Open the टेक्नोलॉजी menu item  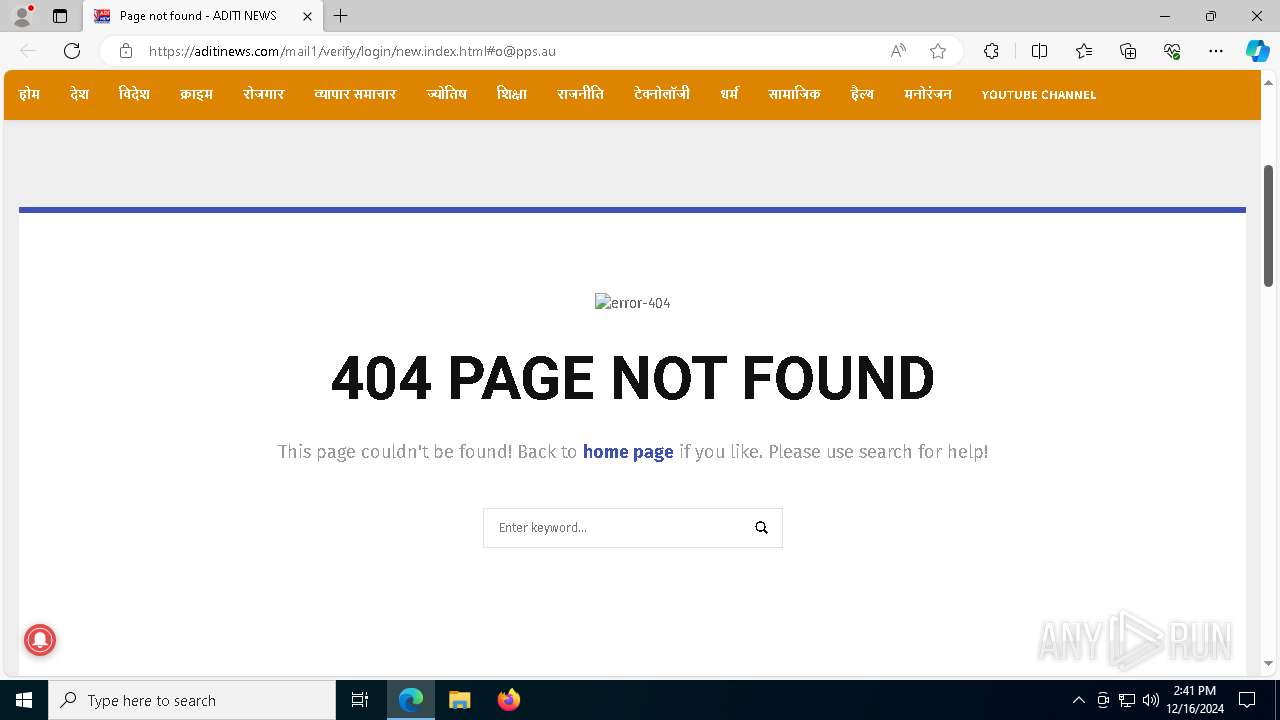pos(661,94)
